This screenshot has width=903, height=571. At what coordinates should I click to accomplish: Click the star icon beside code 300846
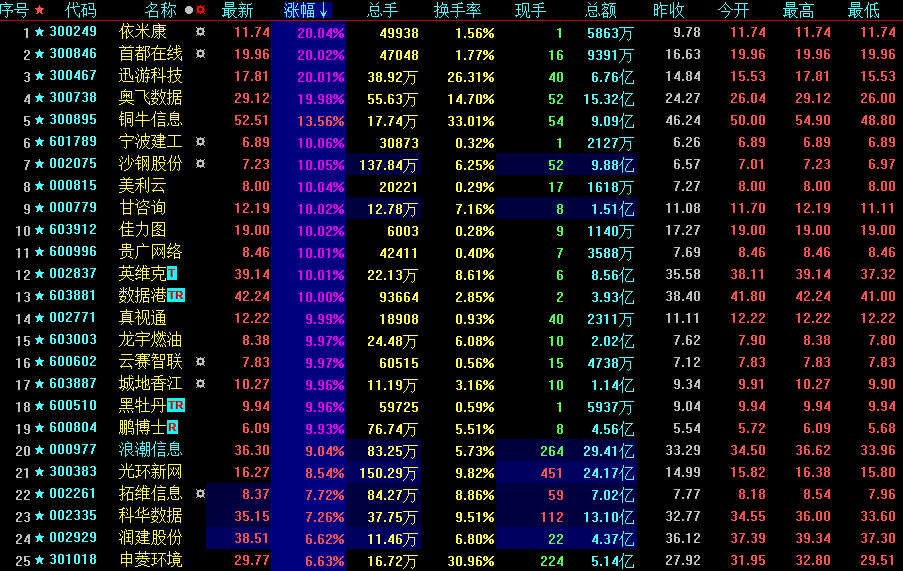click(40, 54)
